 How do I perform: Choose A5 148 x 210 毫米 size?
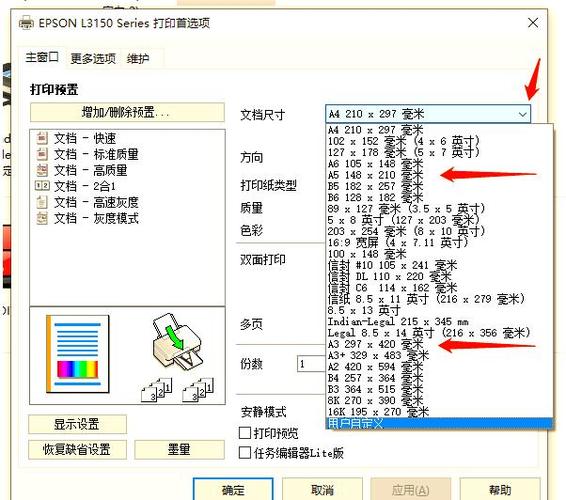pos(439,175)
